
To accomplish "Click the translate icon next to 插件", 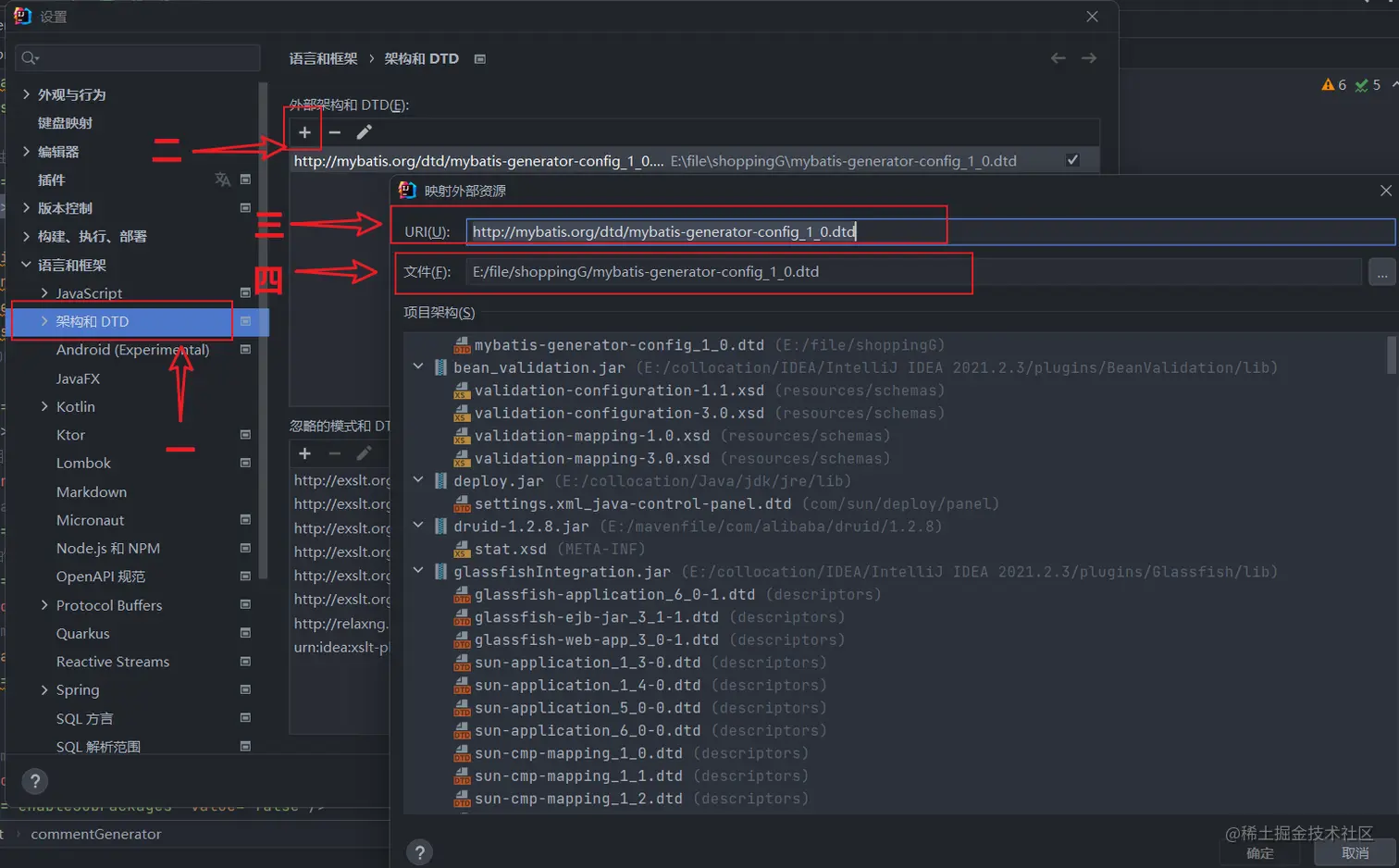I will coord(223,180).
